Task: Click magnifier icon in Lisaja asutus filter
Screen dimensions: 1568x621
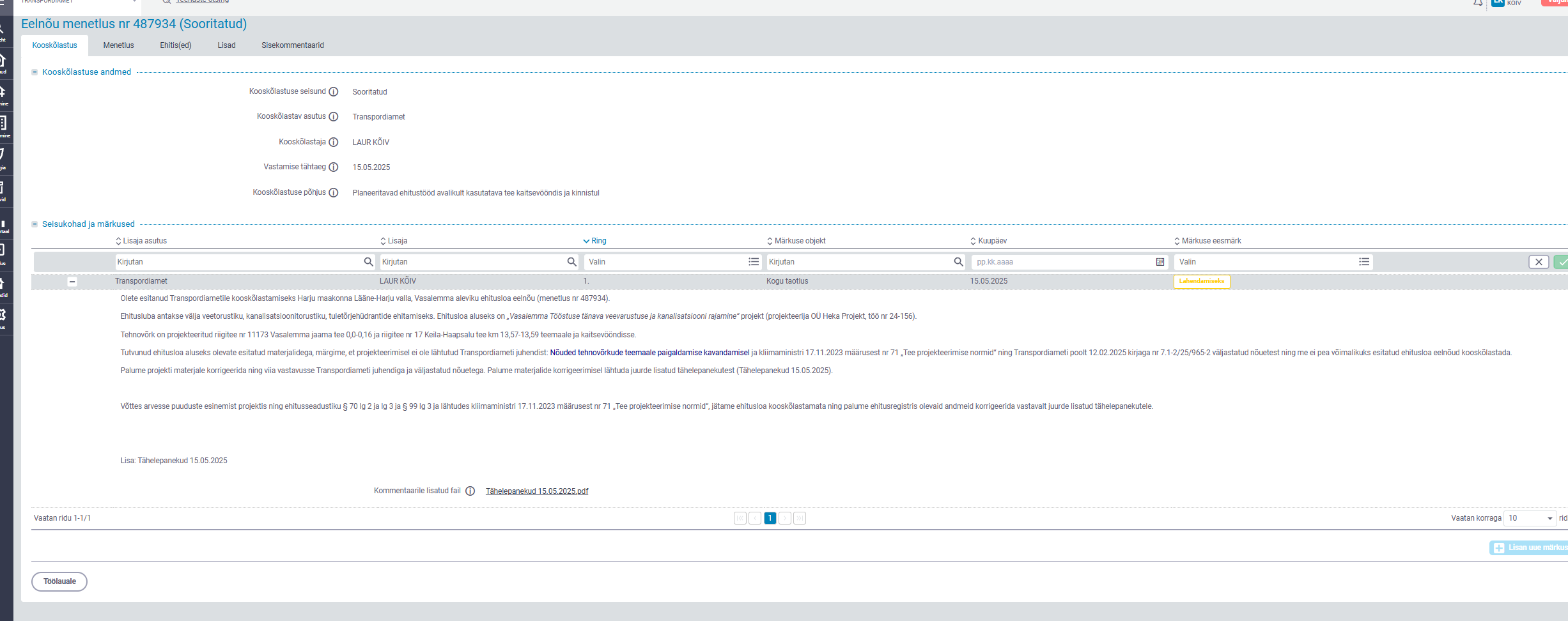Action: [x=368, y=262]
